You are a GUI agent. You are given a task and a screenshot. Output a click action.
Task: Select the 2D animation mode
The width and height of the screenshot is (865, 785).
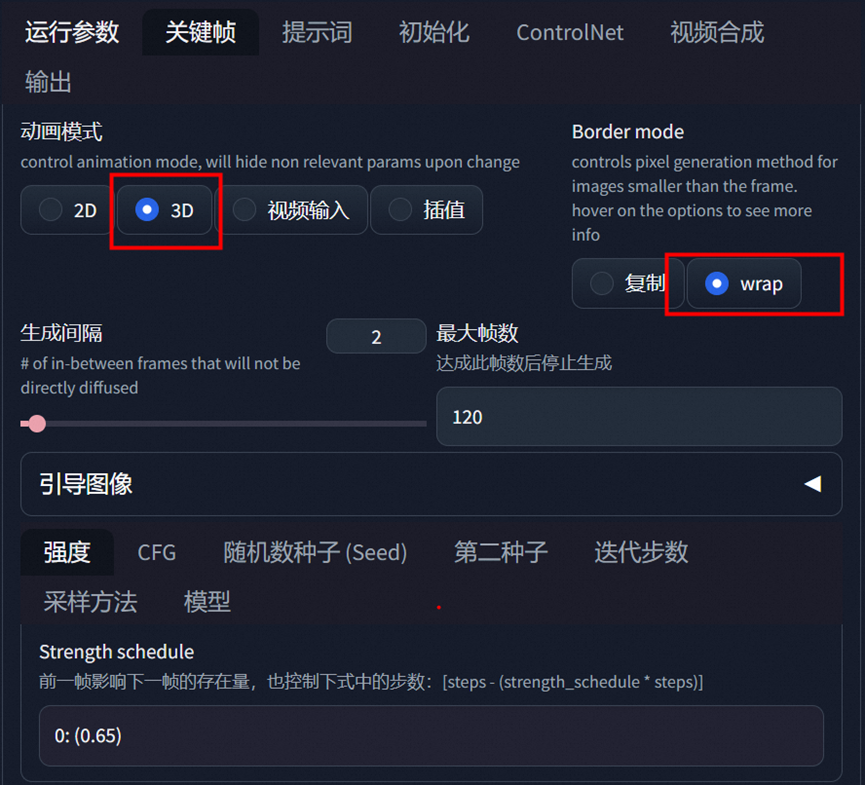(x=68, y=210)
